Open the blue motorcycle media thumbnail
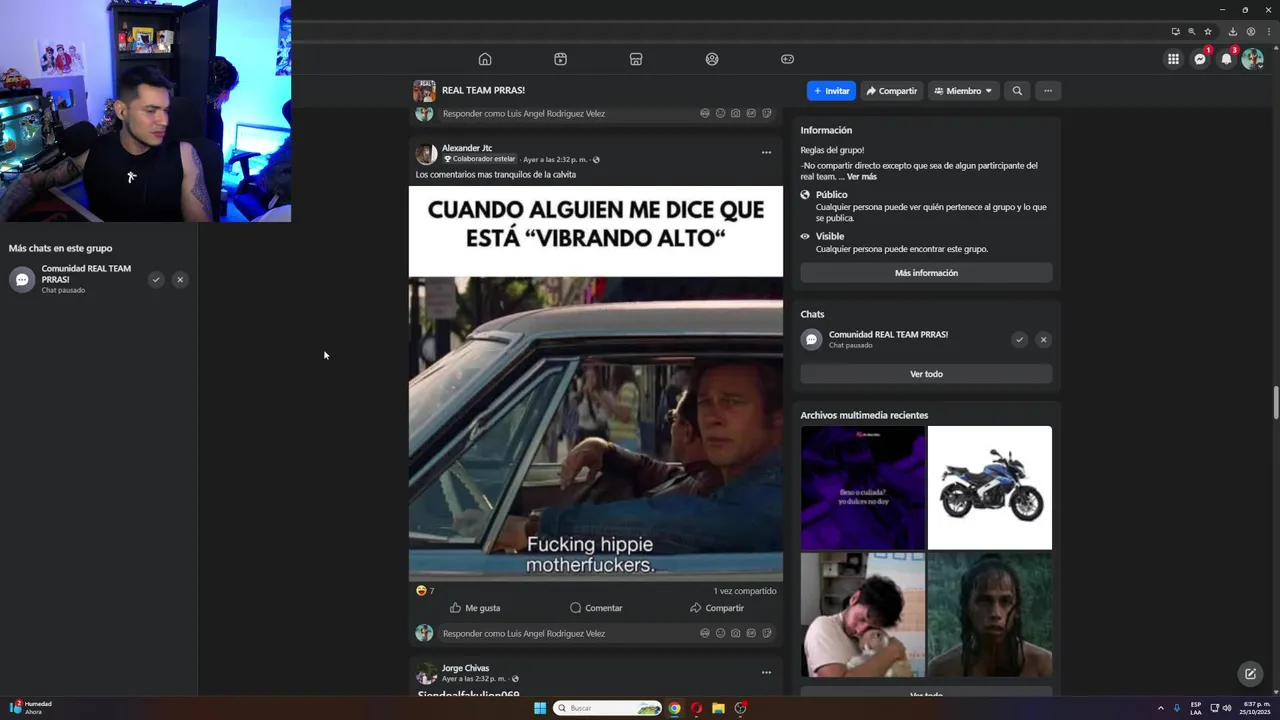This screenshot has width=1280, height=720. pyautogui.click(x=990, y=488)
